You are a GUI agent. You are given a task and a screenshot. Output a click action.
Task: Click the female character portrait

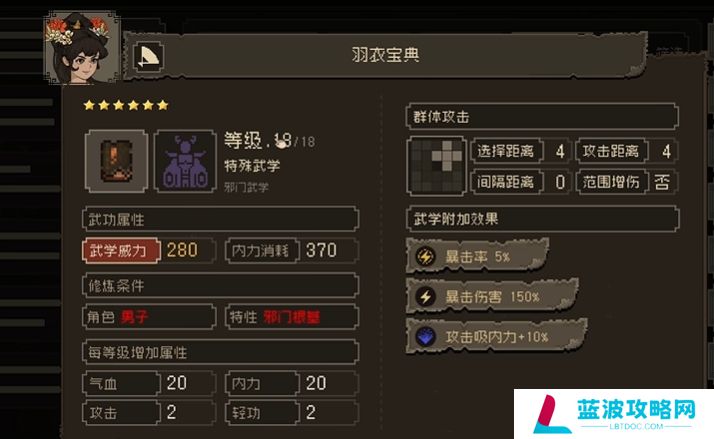82,48
